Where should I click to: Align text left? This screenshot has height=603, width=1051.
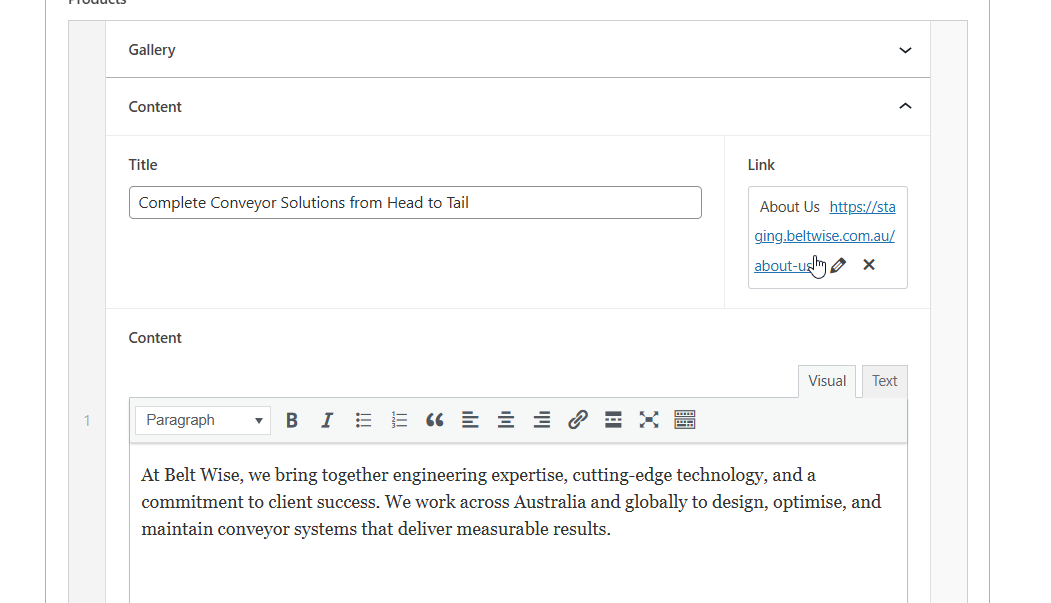[x=470, y=420]
